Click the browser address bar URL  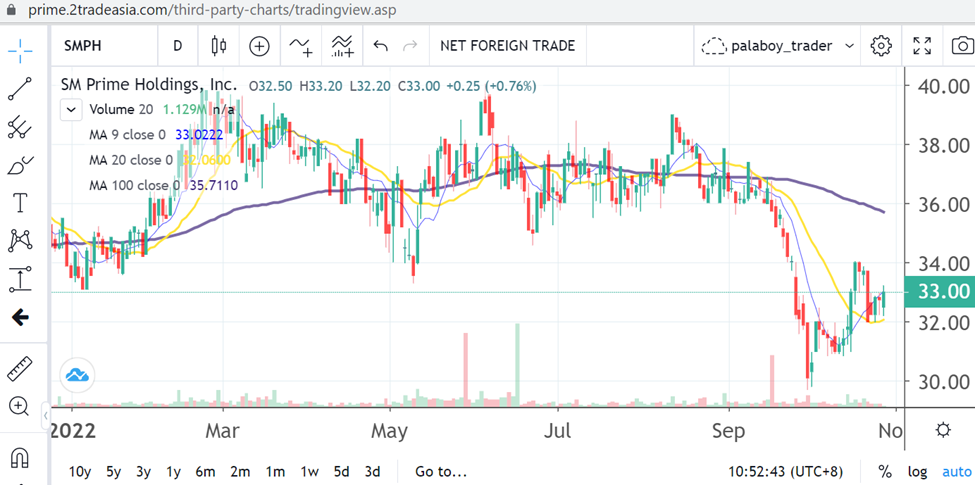point(211,10)
